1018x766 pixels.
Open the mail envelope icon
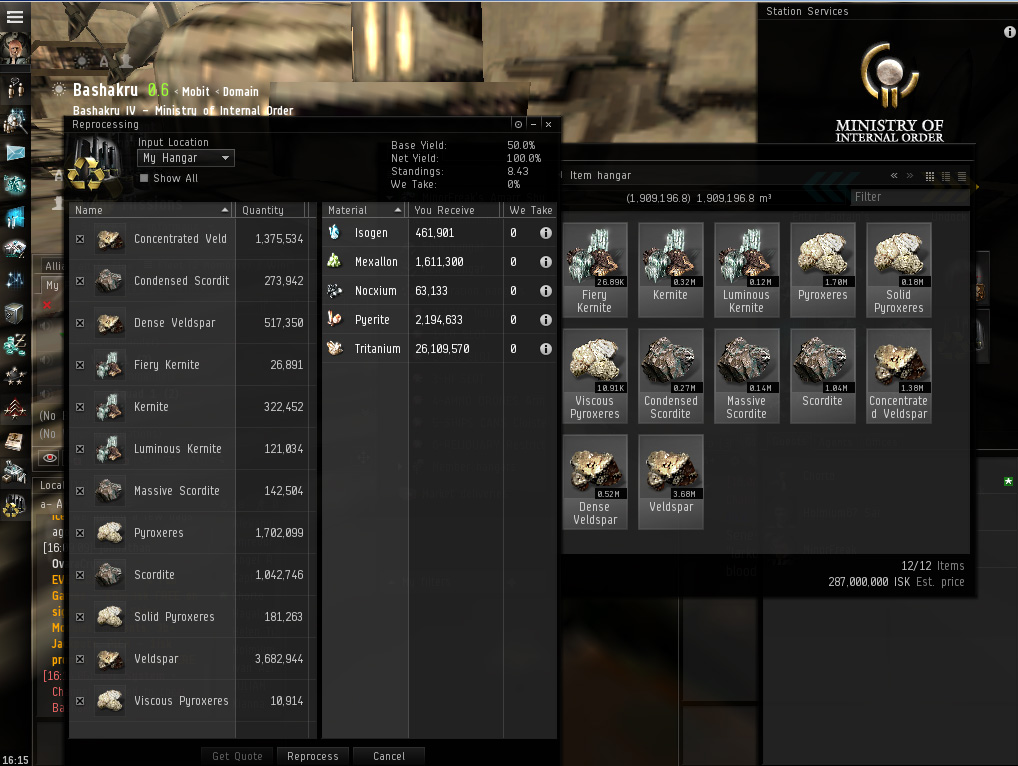(14, 153)
